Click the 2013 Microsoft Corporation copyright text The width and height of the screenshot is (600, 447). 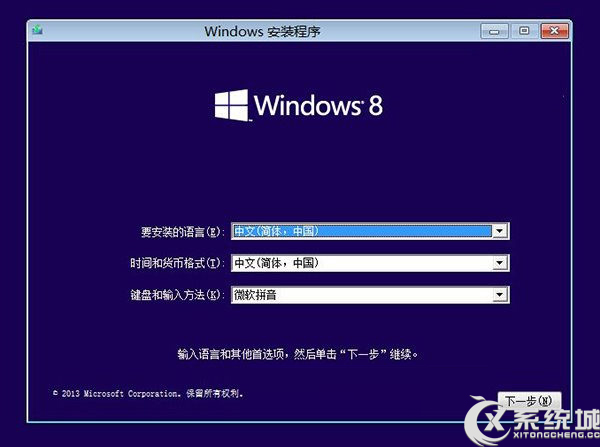click(x=148, y=393)
